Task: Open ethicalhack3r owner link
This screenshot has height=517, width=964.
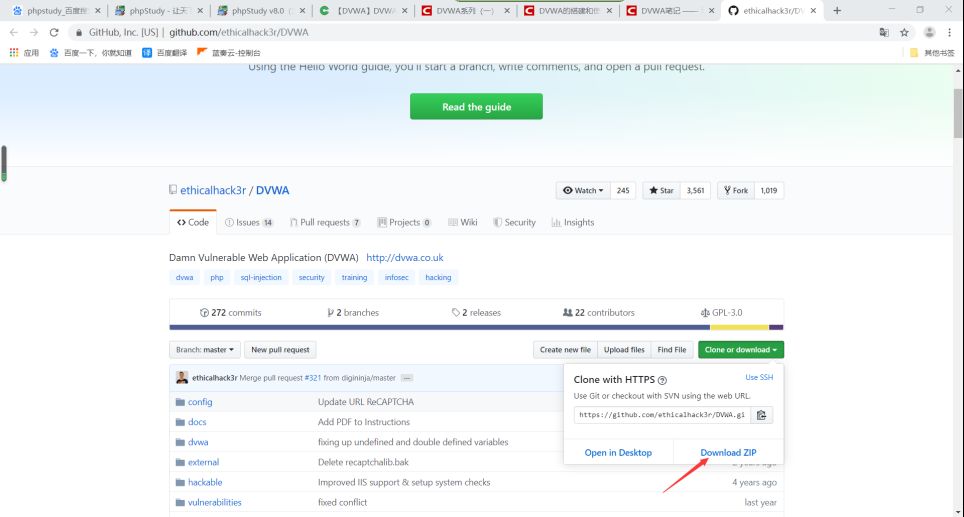Action: pyautogui.click(x=213, y=191)
